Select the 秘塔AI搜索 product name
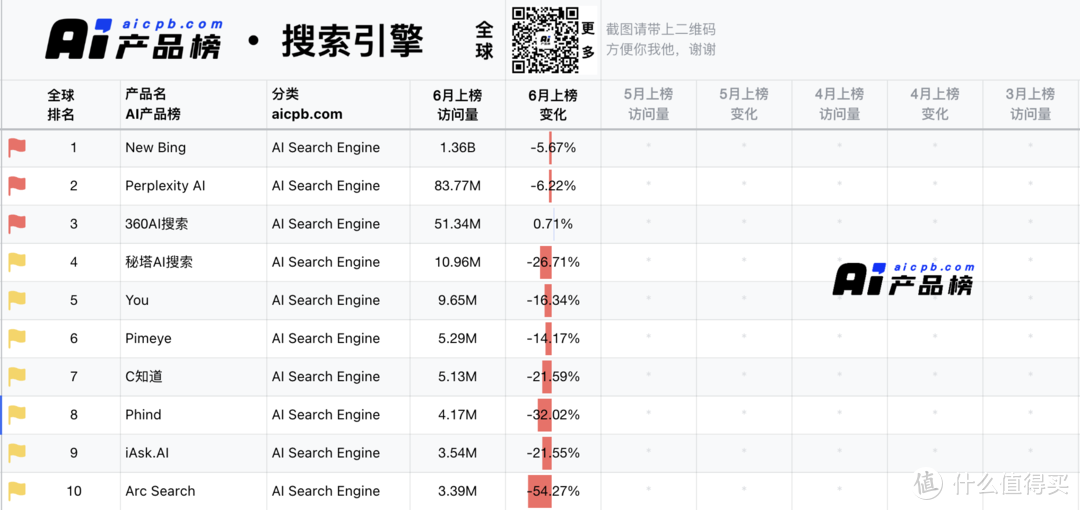The height and width of the screenshot is (510, 1080). click(159, 262)
